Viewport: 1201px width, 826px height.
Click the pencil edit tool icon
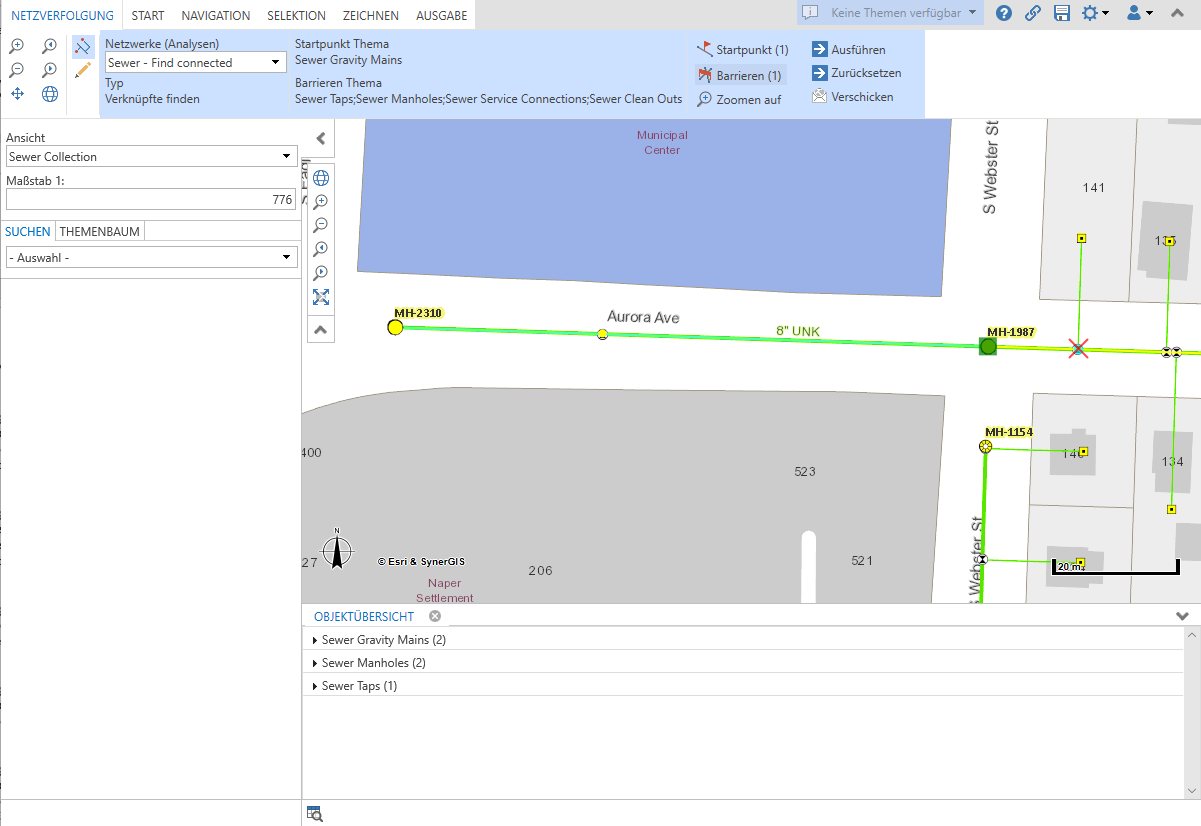[83, 71]
